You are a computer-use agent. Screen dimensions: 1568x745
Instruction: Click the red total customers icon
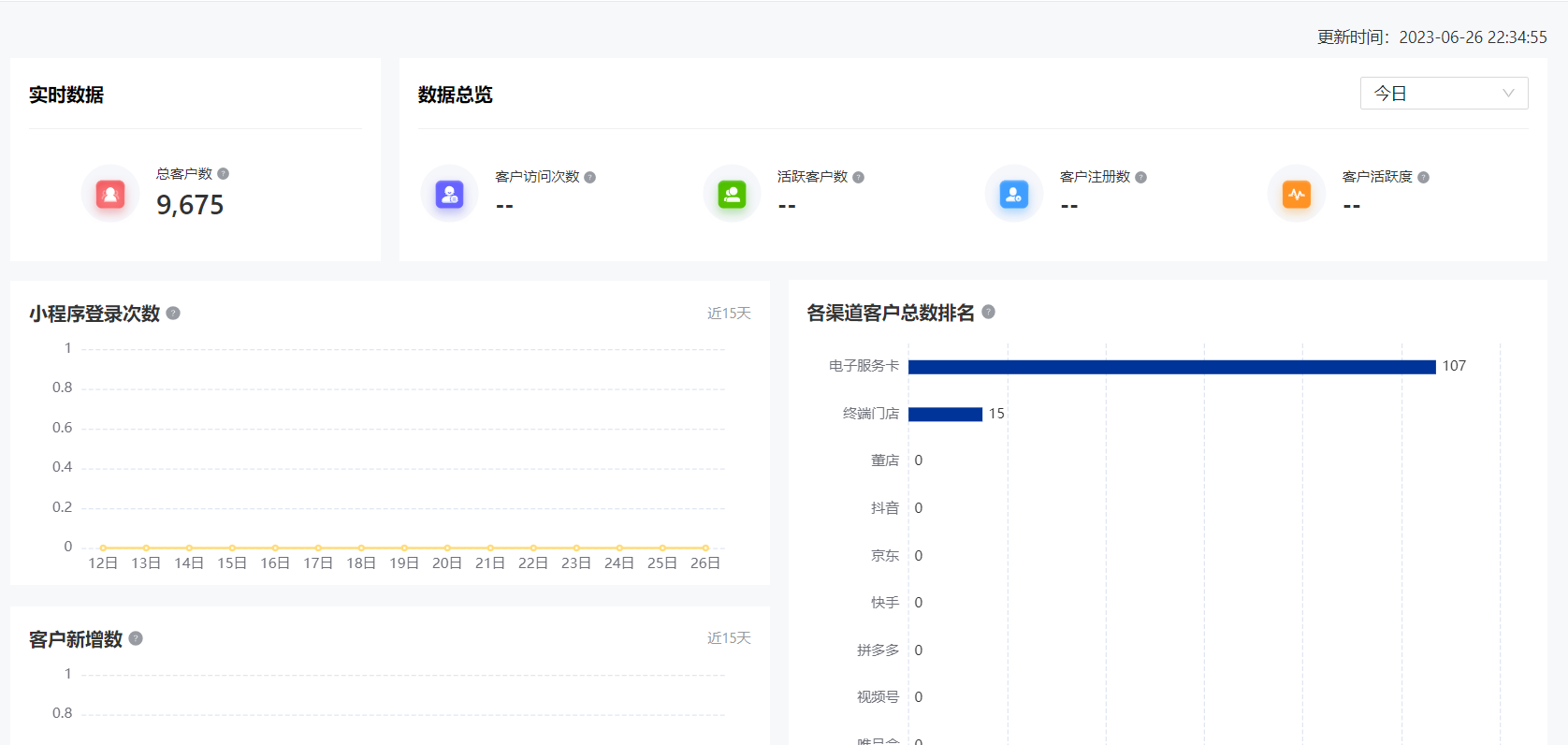[x=110, y=194]
